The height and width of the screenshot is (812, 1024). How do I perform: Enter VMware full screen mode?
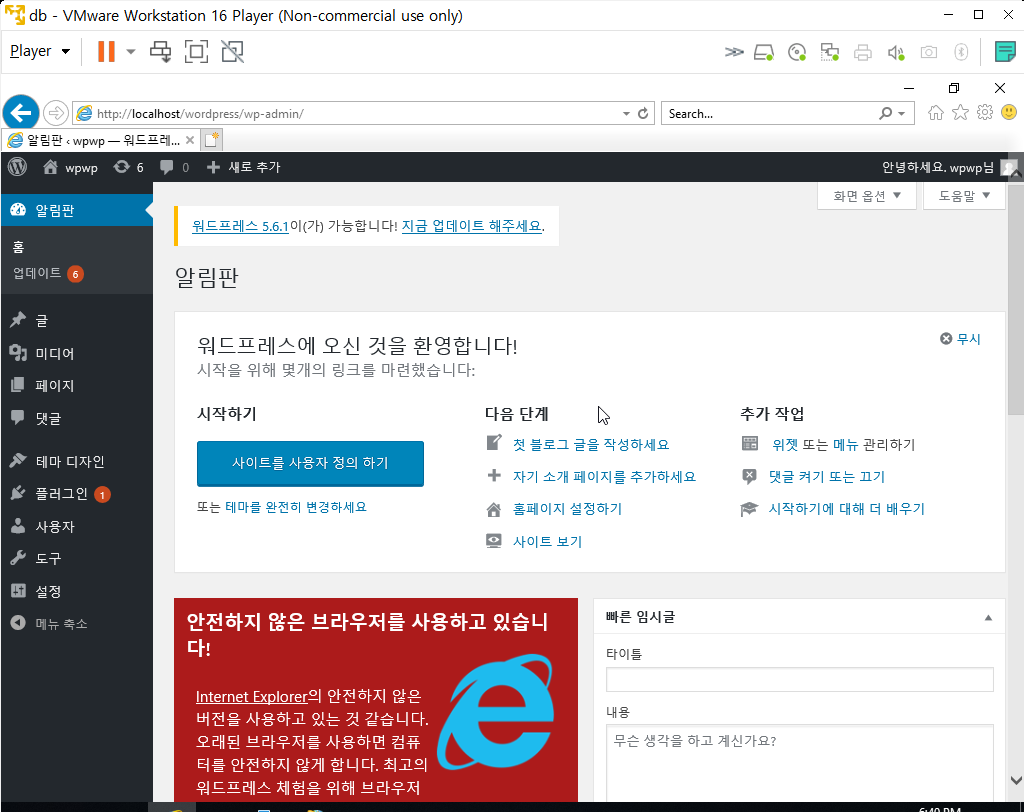197,52
